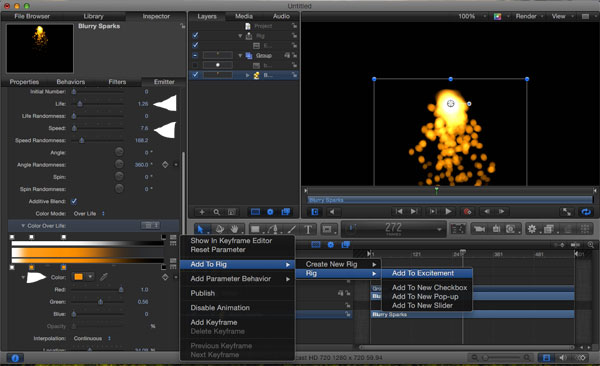
Task: Select the Paint Stroke line tool
Action: [x=292, y=229]
